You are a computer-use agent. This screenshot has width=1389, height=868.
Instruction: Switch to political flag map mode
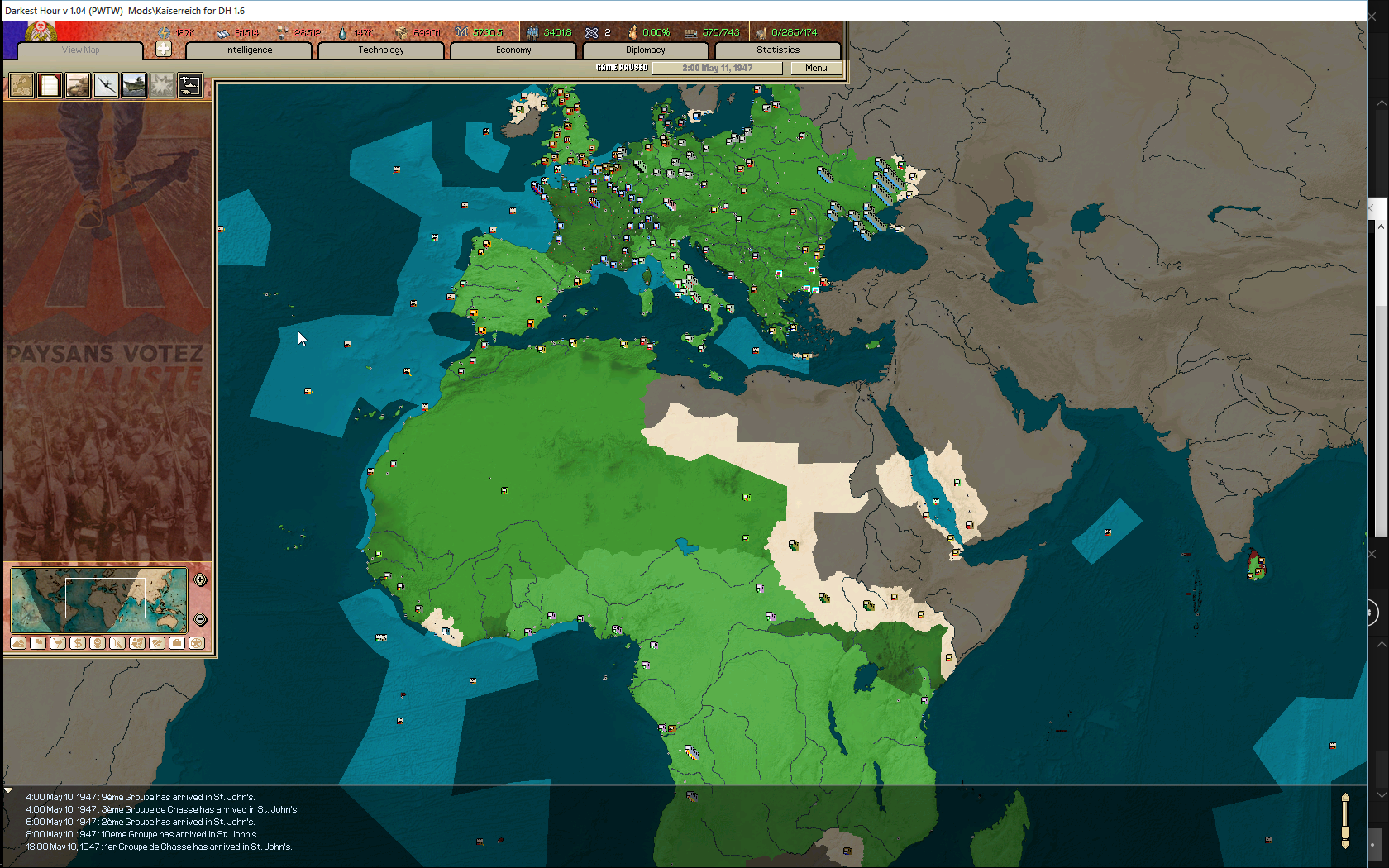tap(38, 643)
